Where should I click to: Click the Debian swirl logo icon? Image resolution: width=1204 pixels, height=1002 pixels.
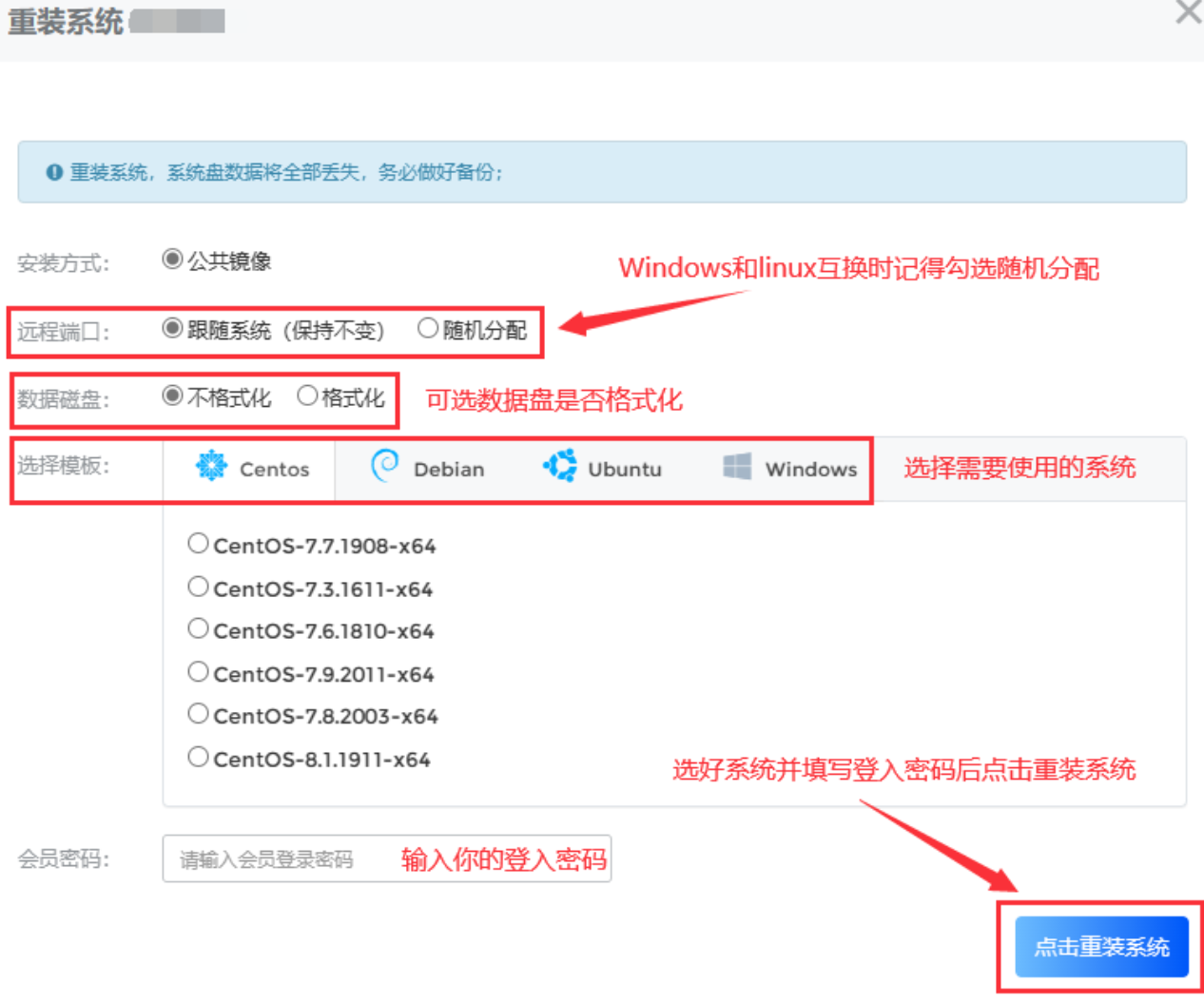click(x=384, y=466)
